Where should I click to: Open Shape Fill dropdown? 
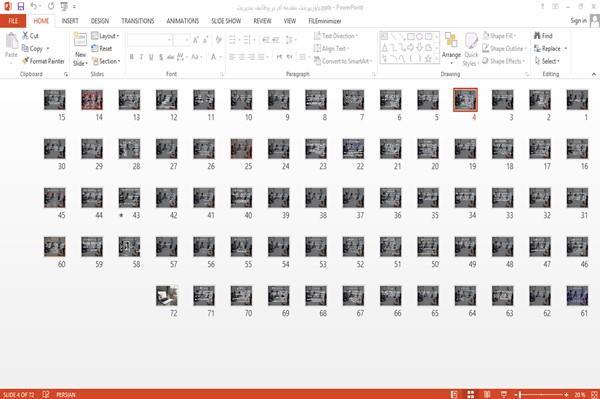click(499, 36)
